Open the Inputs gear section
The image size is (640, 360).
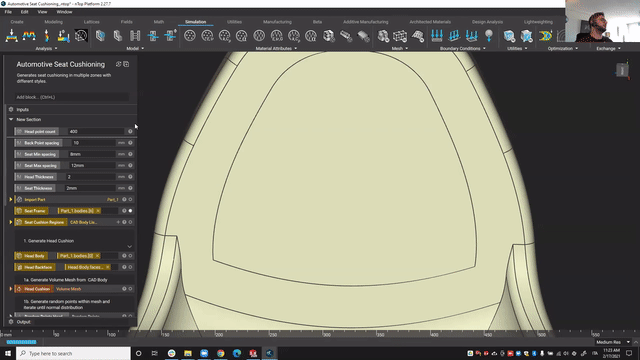(11, 109)
